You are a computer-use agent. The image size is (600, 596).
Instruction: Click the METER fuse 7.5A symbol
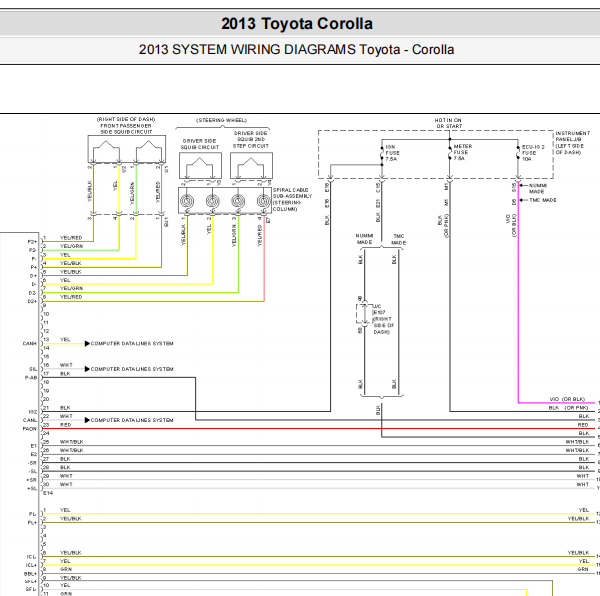450,153
